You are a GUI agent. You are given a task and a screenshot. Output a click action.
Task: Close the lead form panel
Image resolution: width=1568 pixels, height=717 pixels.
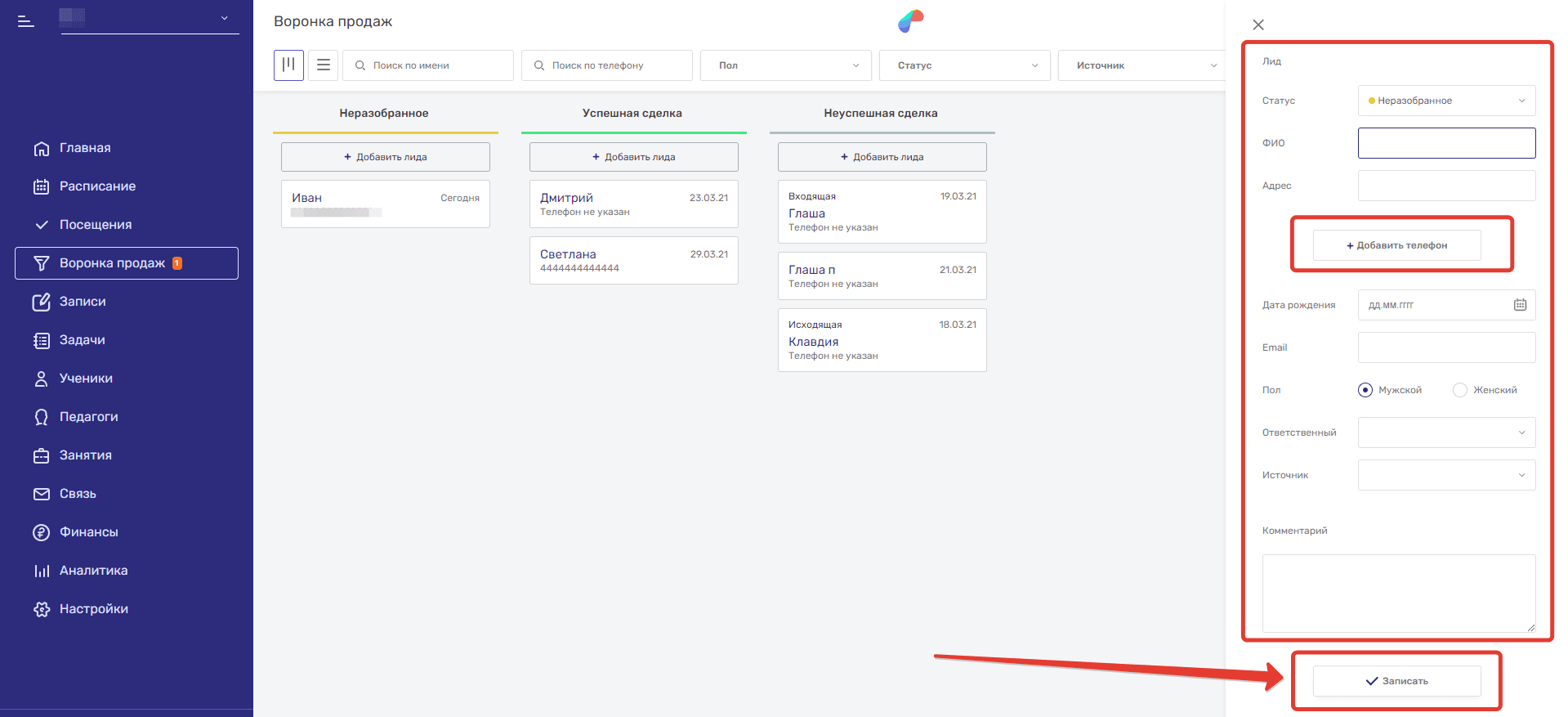click(x=1258, y=25)
